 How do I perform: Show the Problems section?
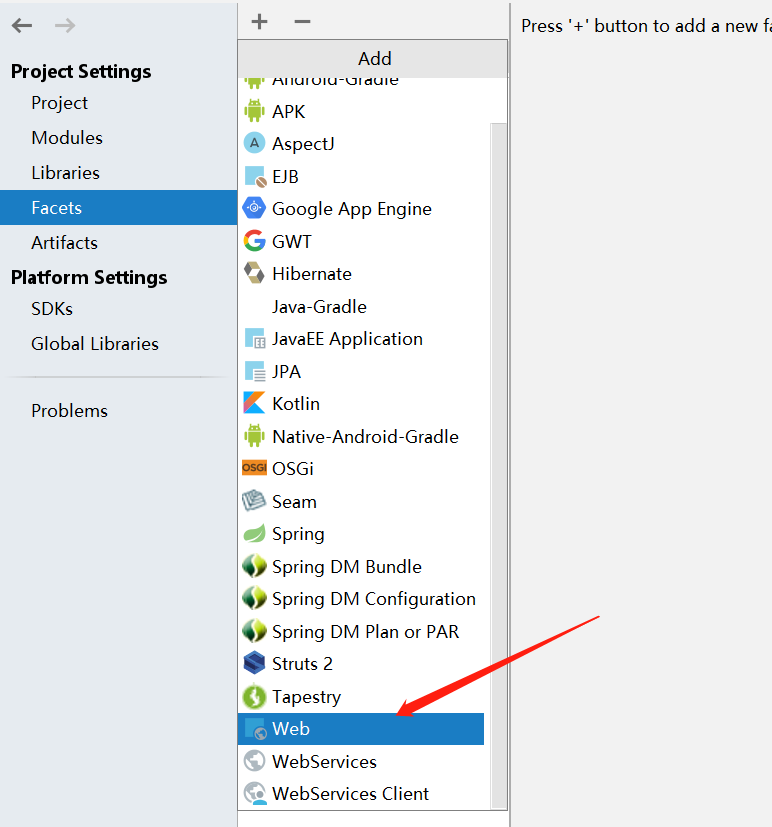pos(69,411)
